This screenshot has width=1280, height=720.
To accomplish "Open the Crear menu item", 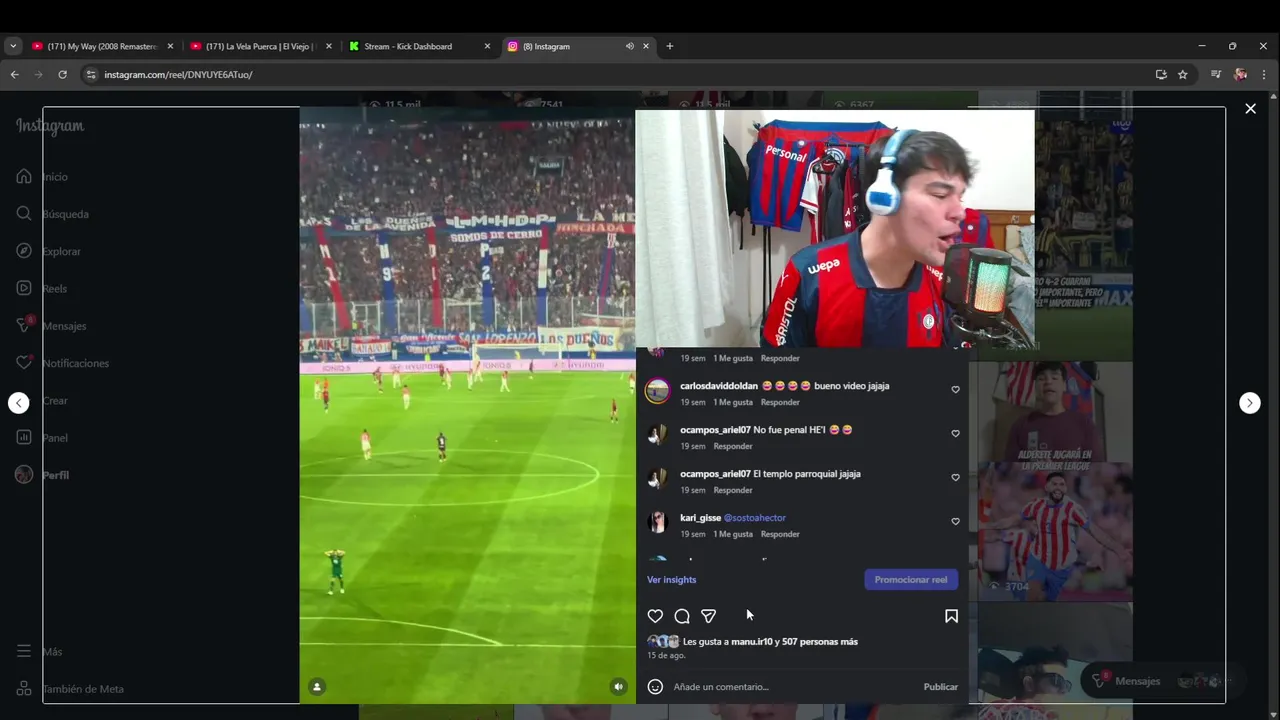I will [x=42, y=400].
